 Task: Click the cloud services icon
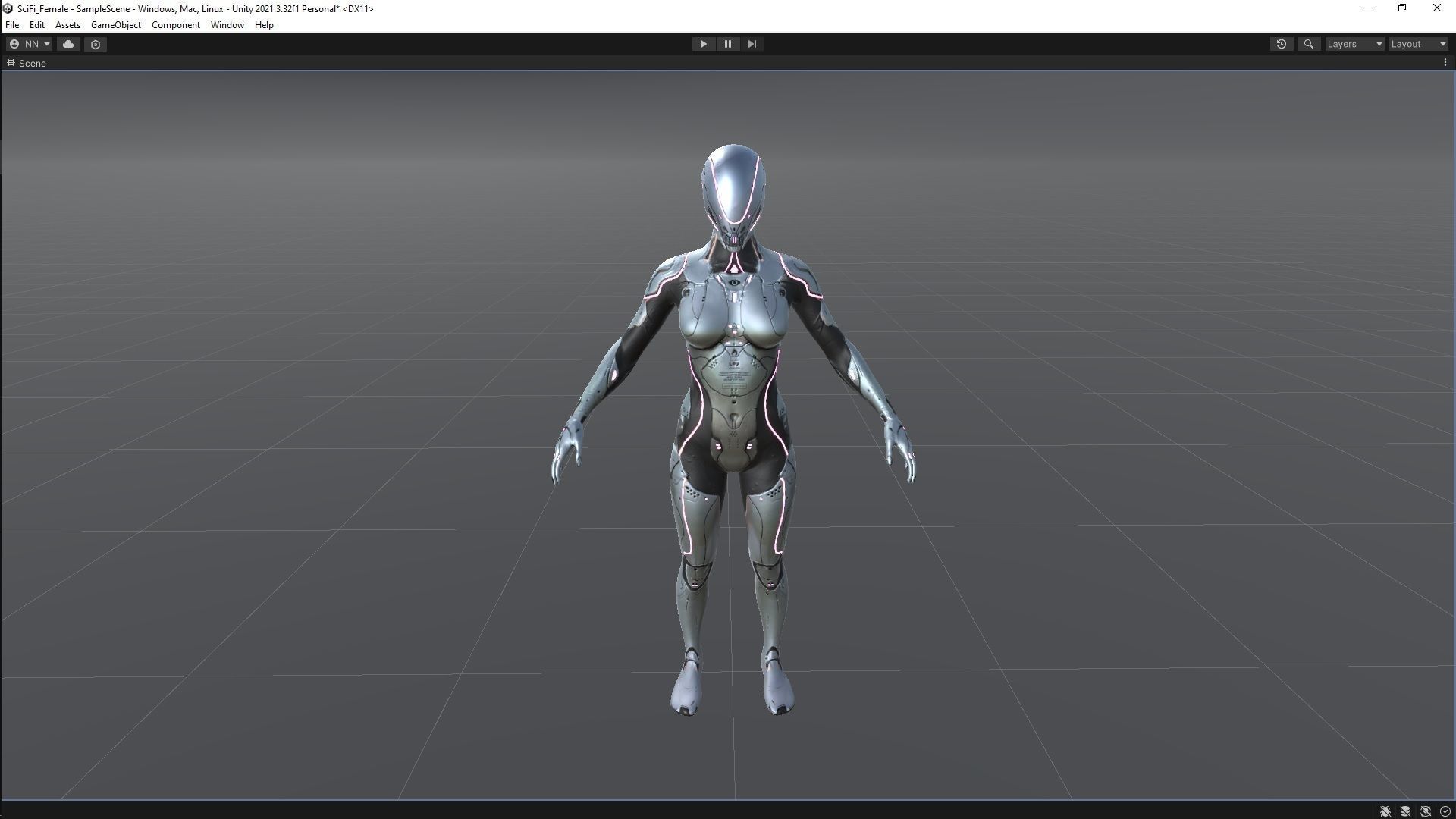68,44
